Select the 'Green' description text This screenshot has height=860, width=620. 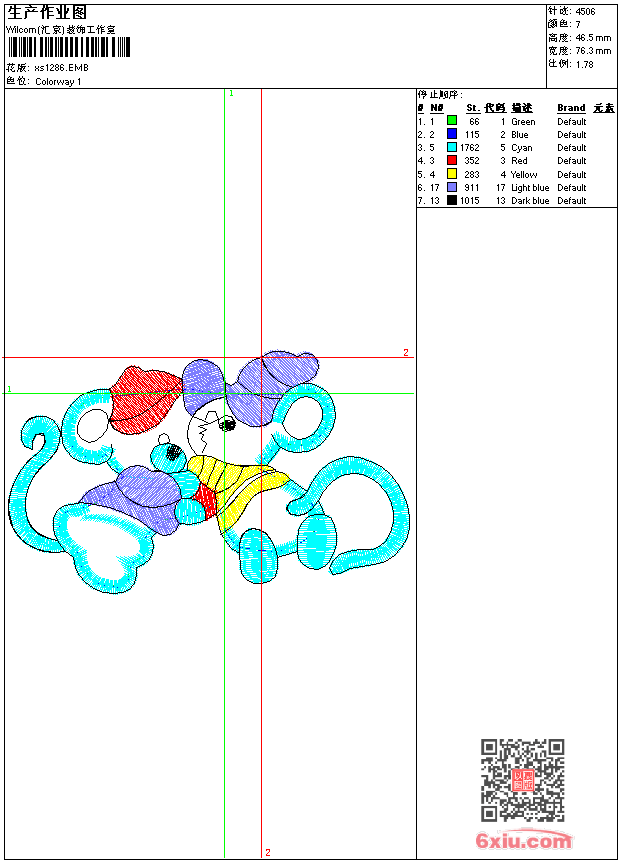523,122
